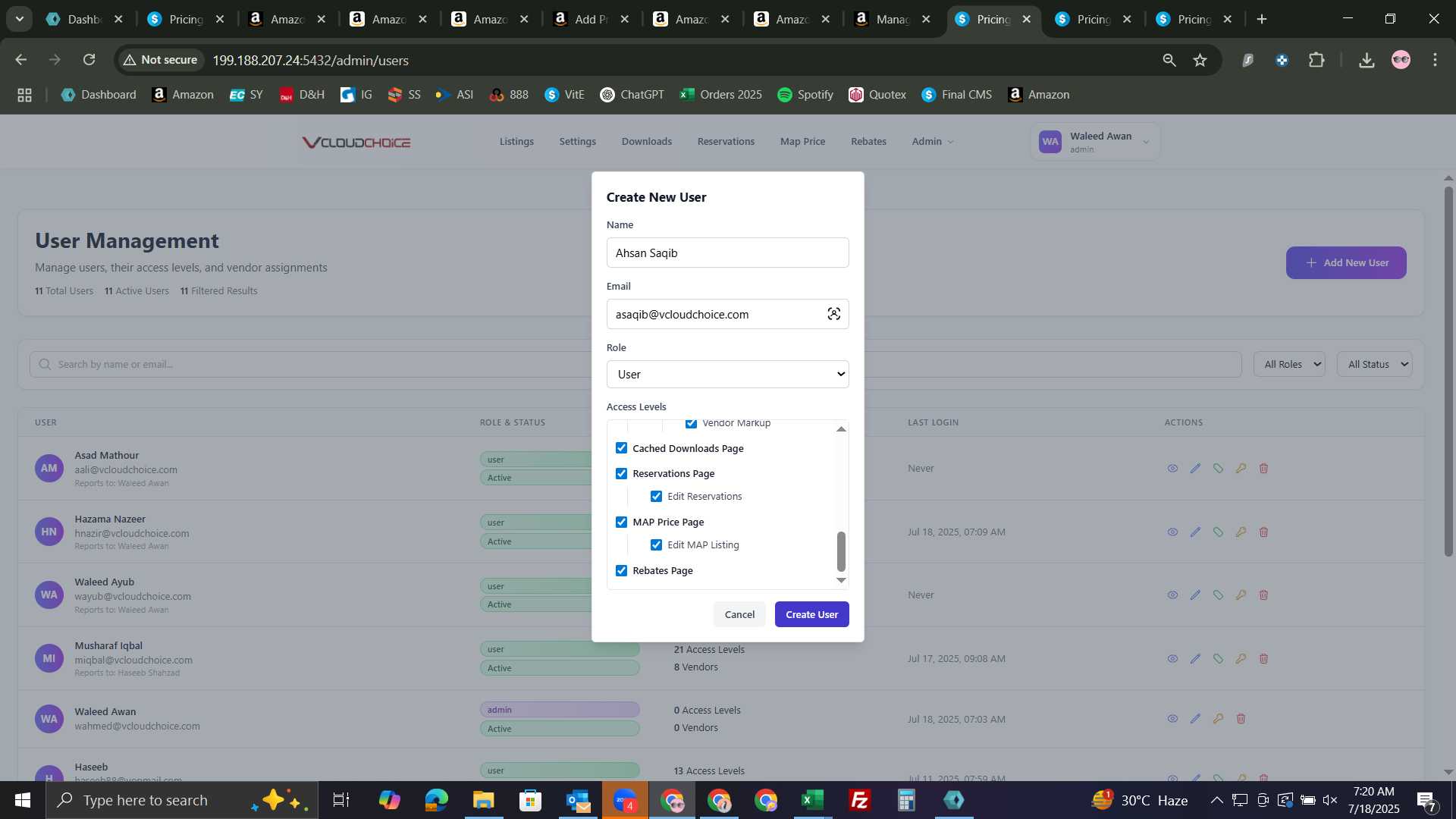
Task: Expand the Admin navigation menu
Action: click(932, 142)
